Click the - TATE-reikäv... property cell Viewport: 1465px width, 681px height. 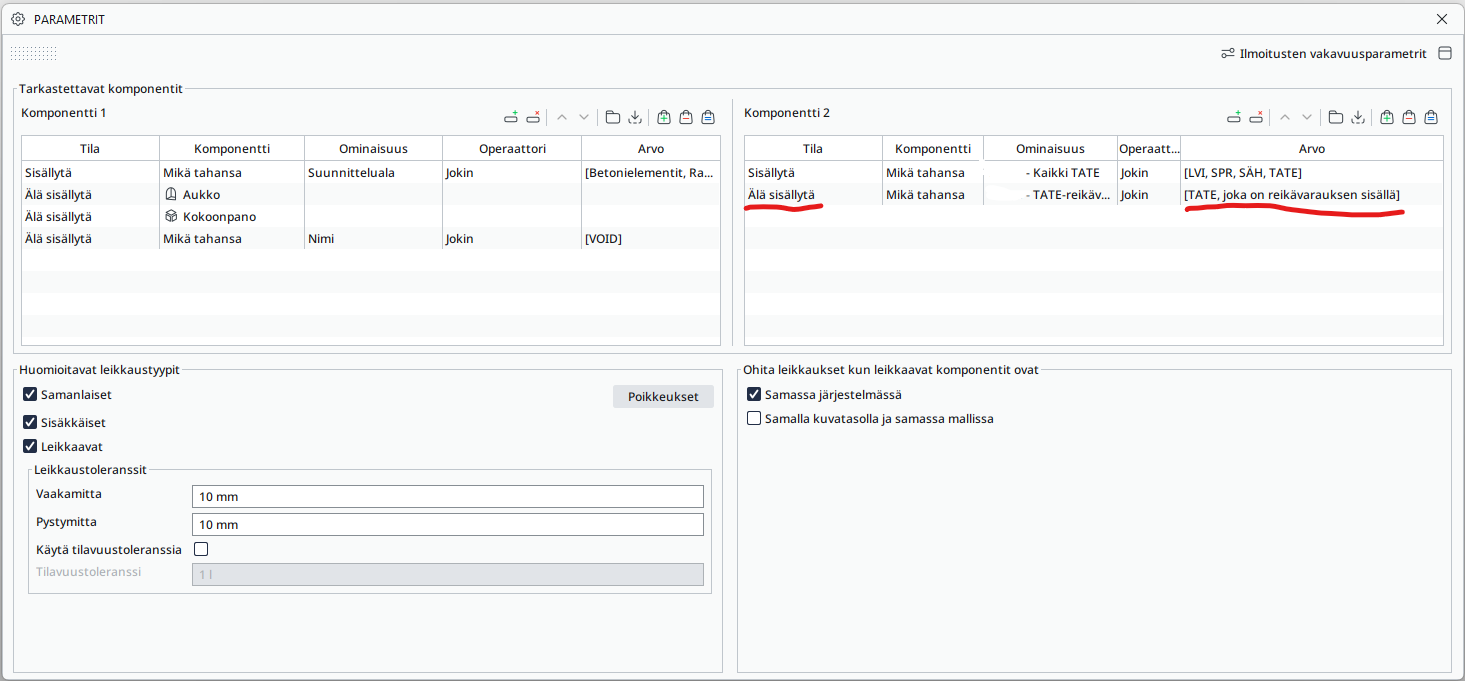tap(1050, 194)
